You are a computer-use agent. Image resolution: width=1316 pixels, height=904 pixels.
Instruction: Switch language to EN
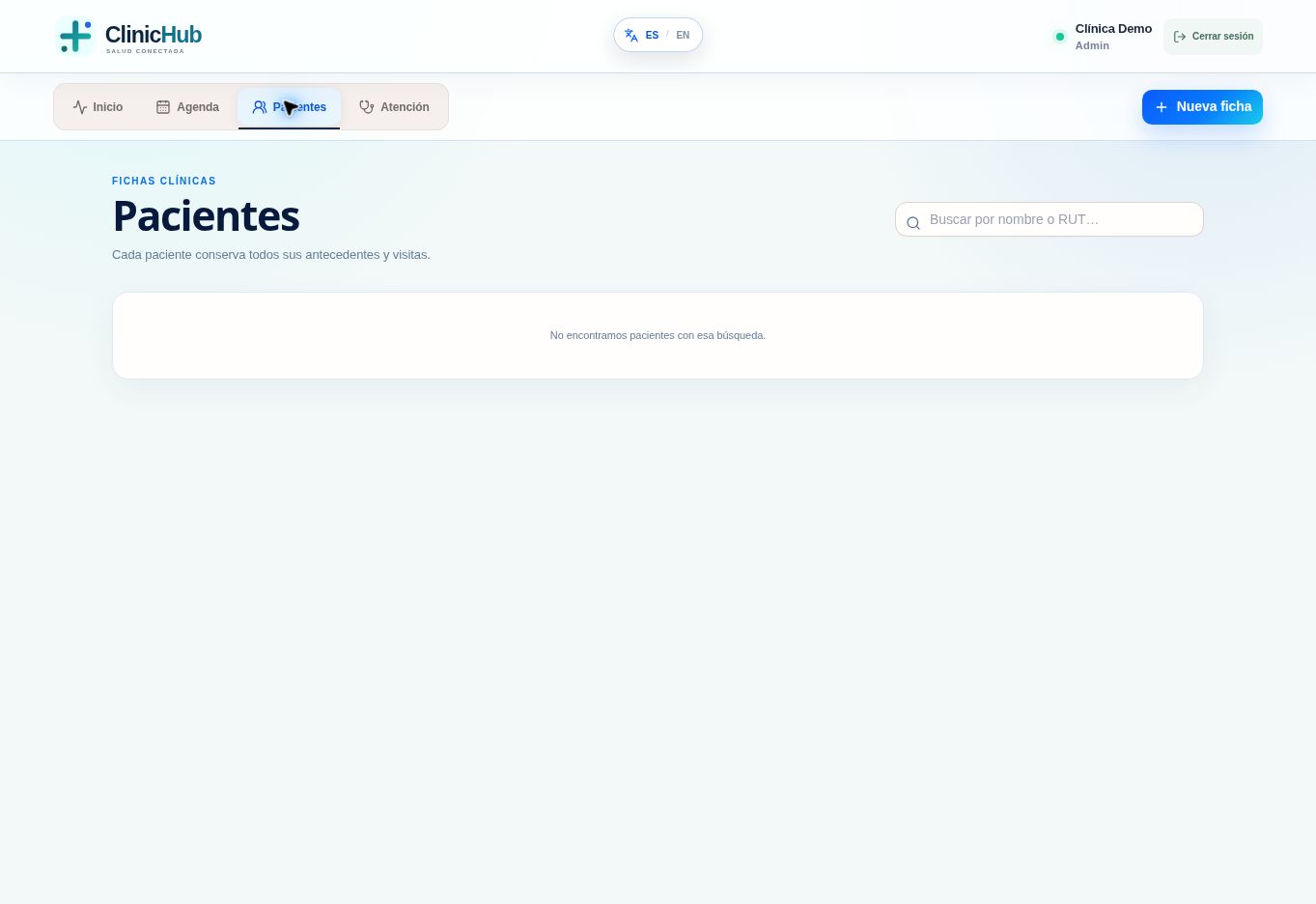tap(683, 36)
